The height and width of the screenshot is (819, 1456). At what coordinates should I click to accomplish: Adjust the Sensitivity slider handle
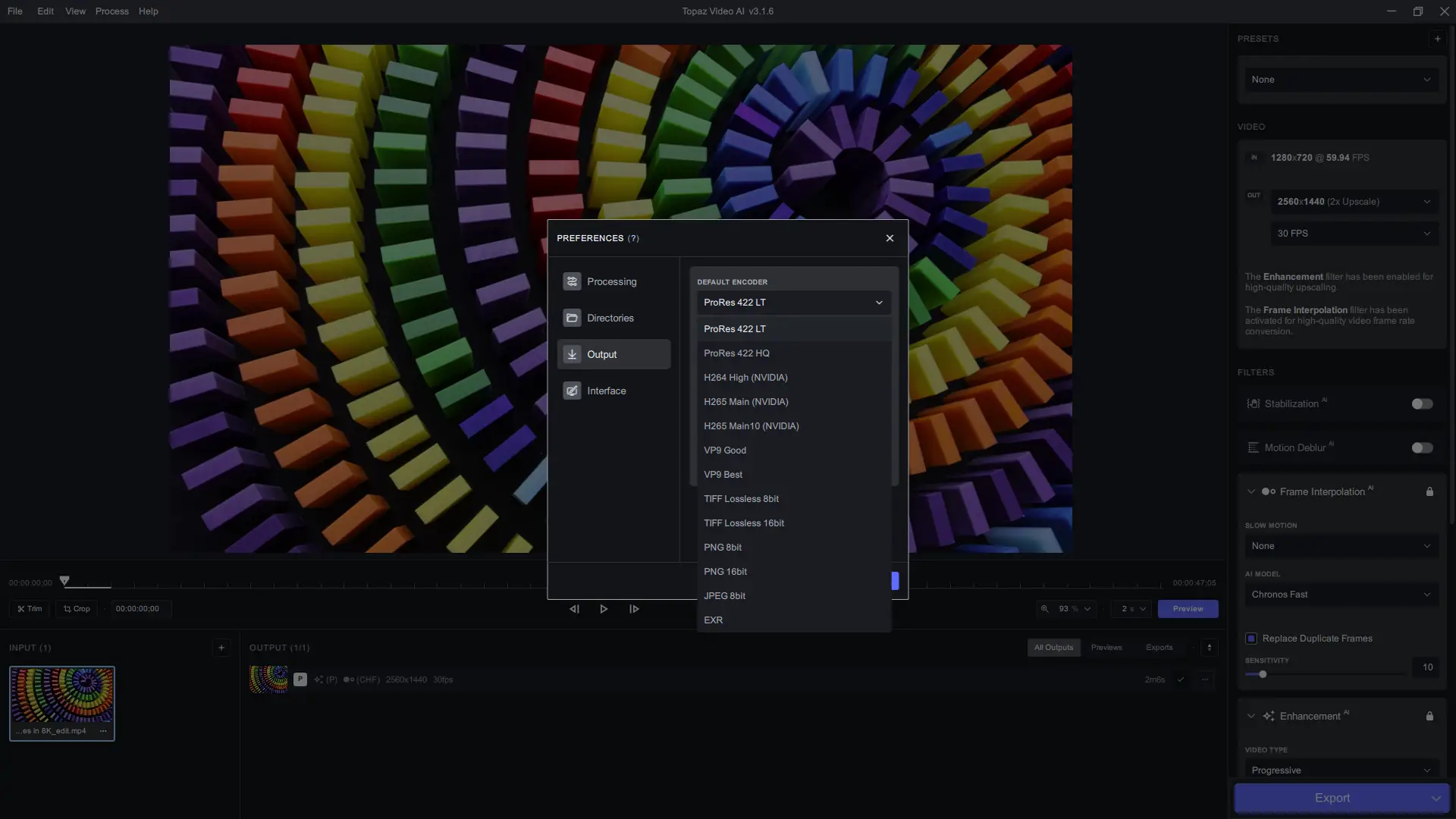1263,674
